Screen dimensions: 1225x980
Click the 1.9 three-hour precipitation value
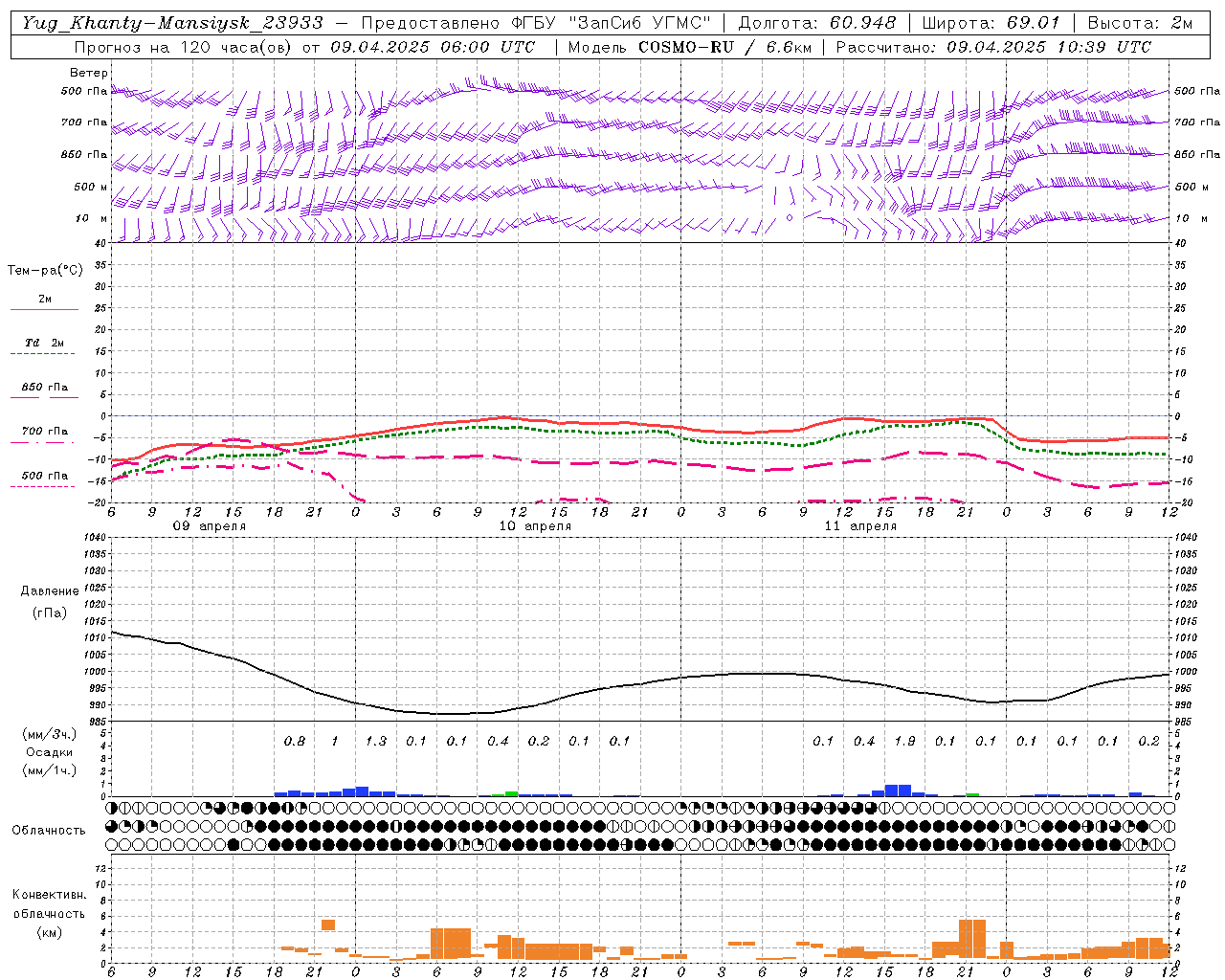904,741
